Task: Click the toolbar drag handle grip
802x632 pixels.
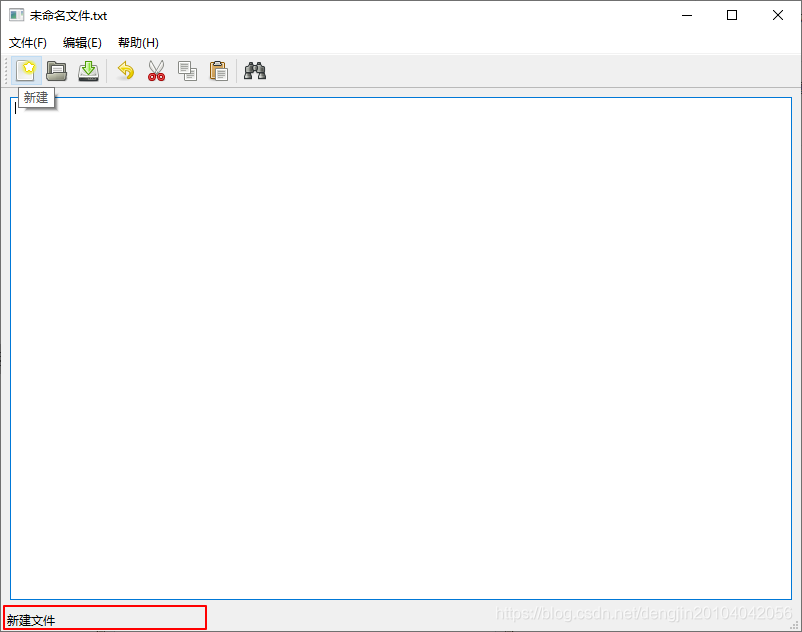Action: pyautogui.click(x=6, y=71)
